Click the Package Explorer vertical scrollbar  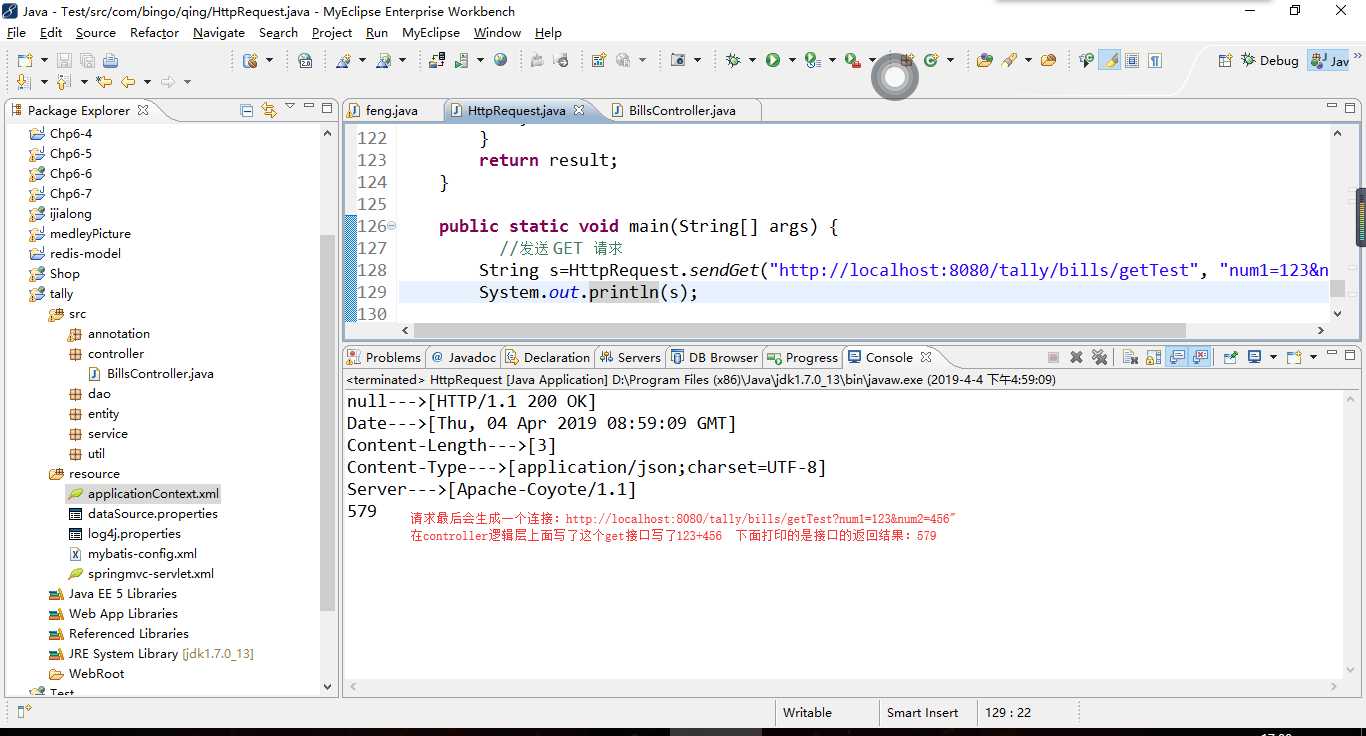coord(327,421)
